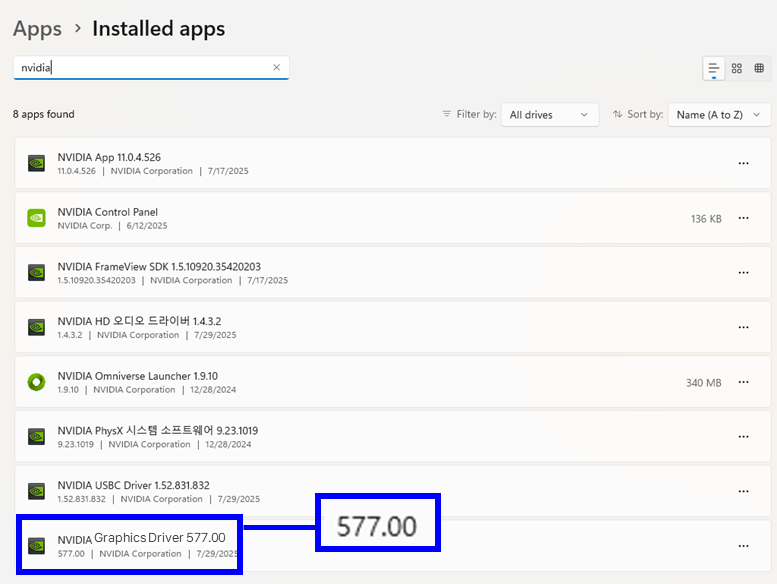This screenshot has height=584, width=777.
Task: Open more options for NVIDIA App
Action: pyautogui.click(x=743, y=163)
